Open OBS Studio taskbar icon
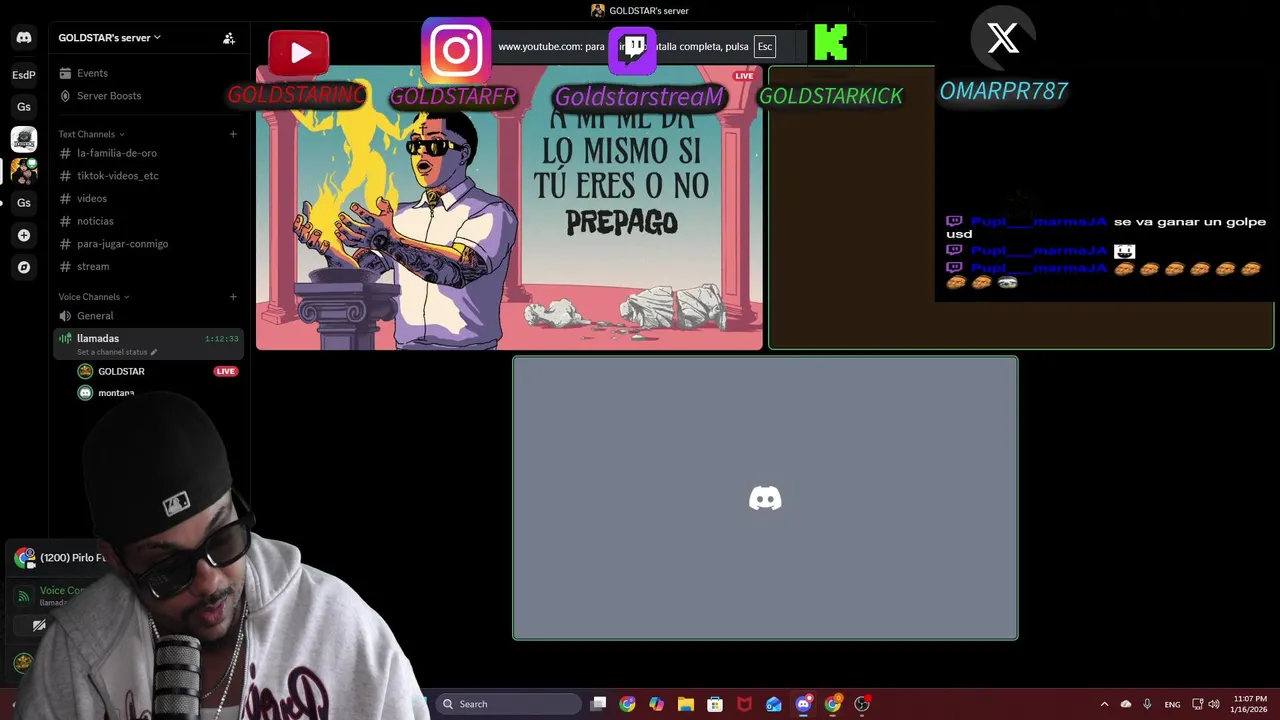This screenshot has width=1280, height=720. (x=862, y=704)
